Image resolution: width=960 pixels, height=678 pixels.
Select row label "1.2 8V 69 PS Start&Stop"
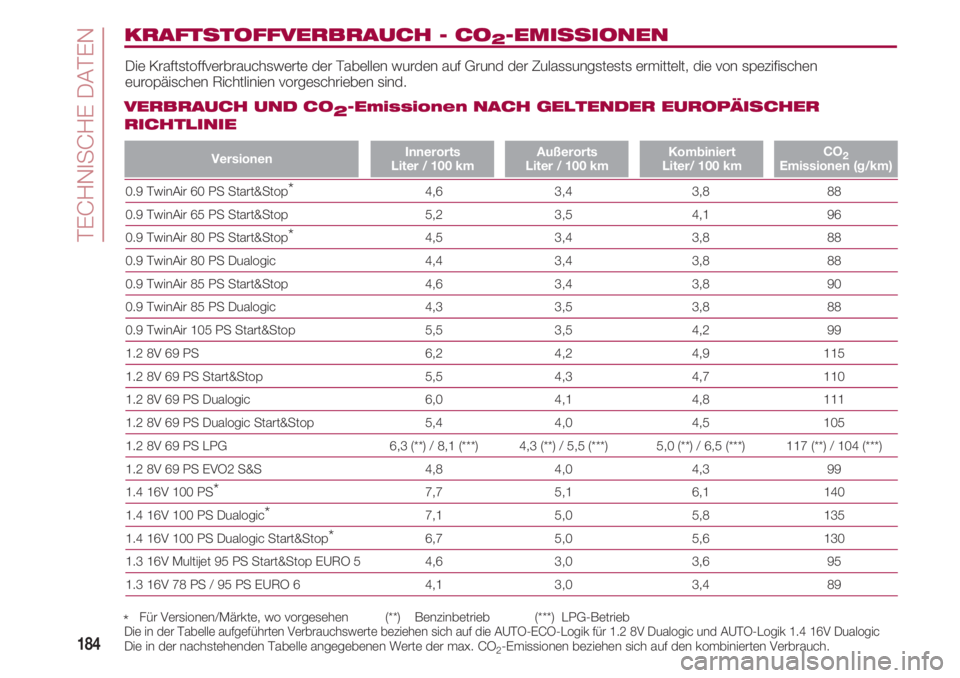coord(194,377)
